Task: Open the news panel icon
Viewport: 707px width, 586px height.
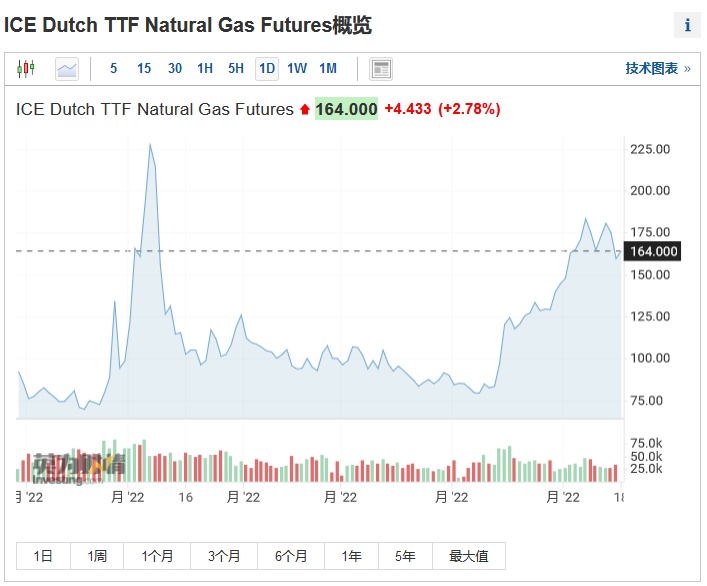Action: [380, 69]
